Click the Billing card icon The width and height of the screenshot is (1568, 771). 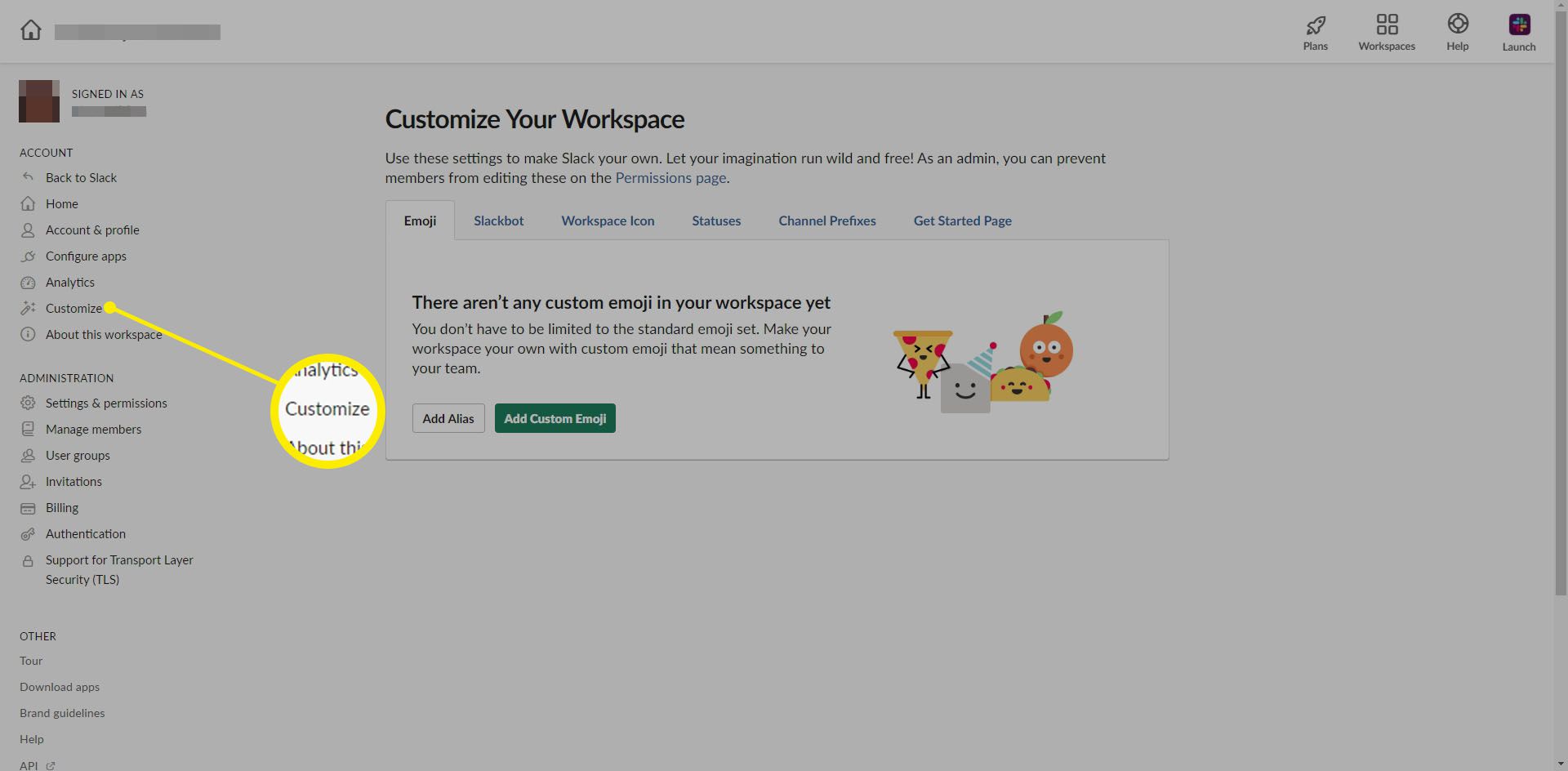click(28, 508)
